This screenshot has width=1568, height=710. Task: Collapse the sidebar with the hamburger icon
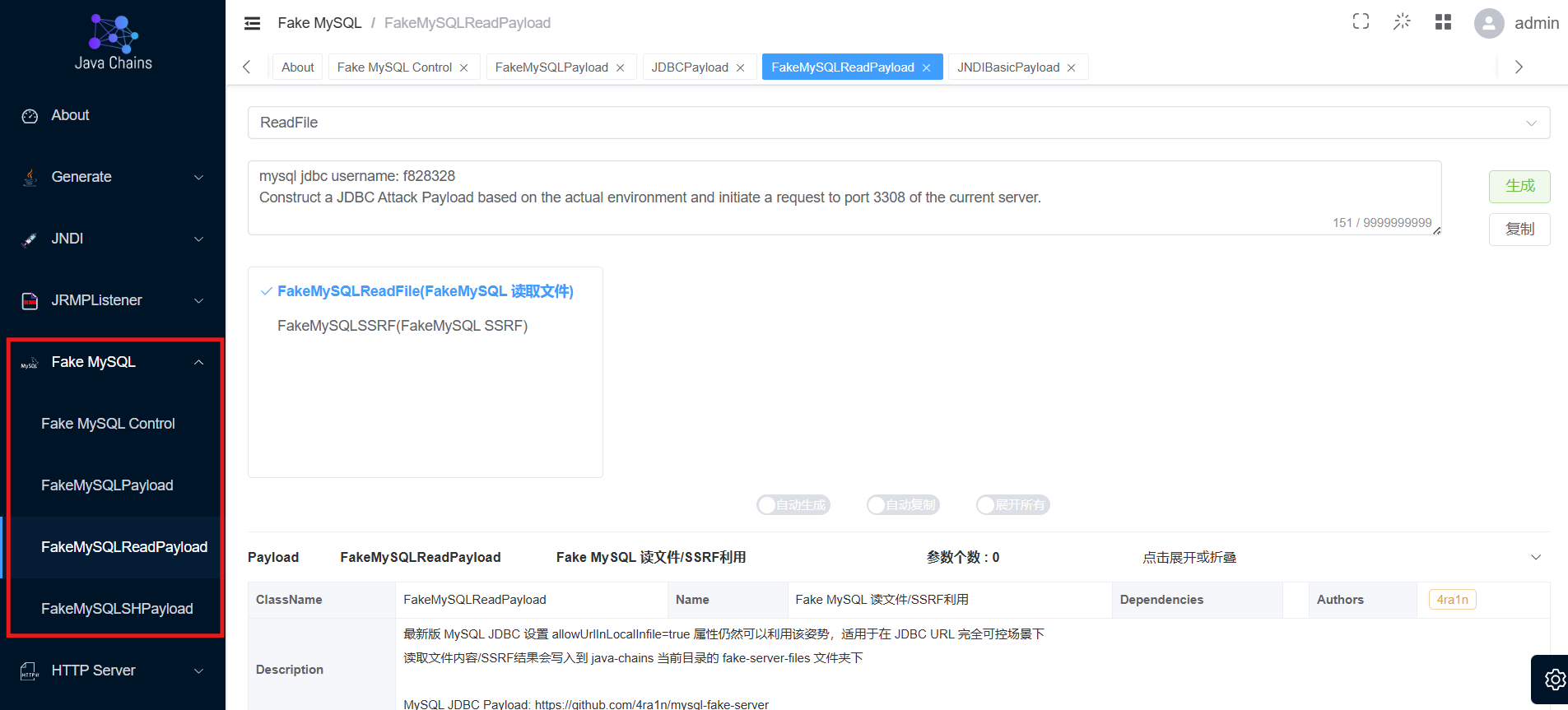tap(252, 23)
